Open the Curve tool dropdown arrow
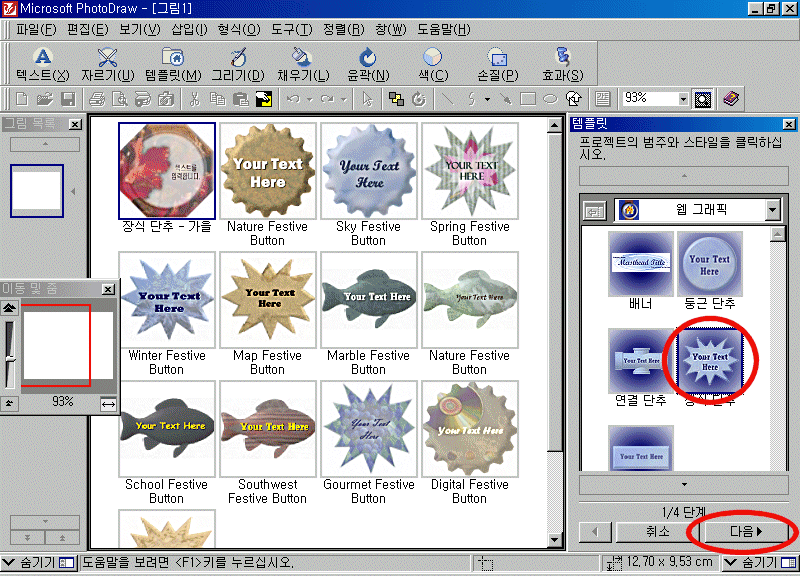The height and width of the screenshot is (576, 800). tap(487, 99)
